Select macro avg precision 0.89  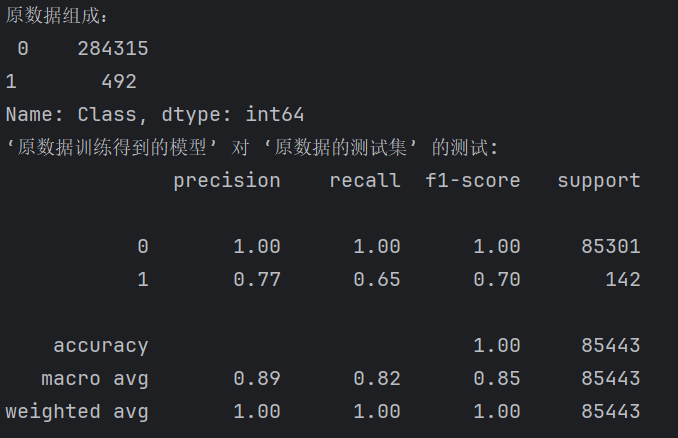pyautogui.click(x=257, y=379)
